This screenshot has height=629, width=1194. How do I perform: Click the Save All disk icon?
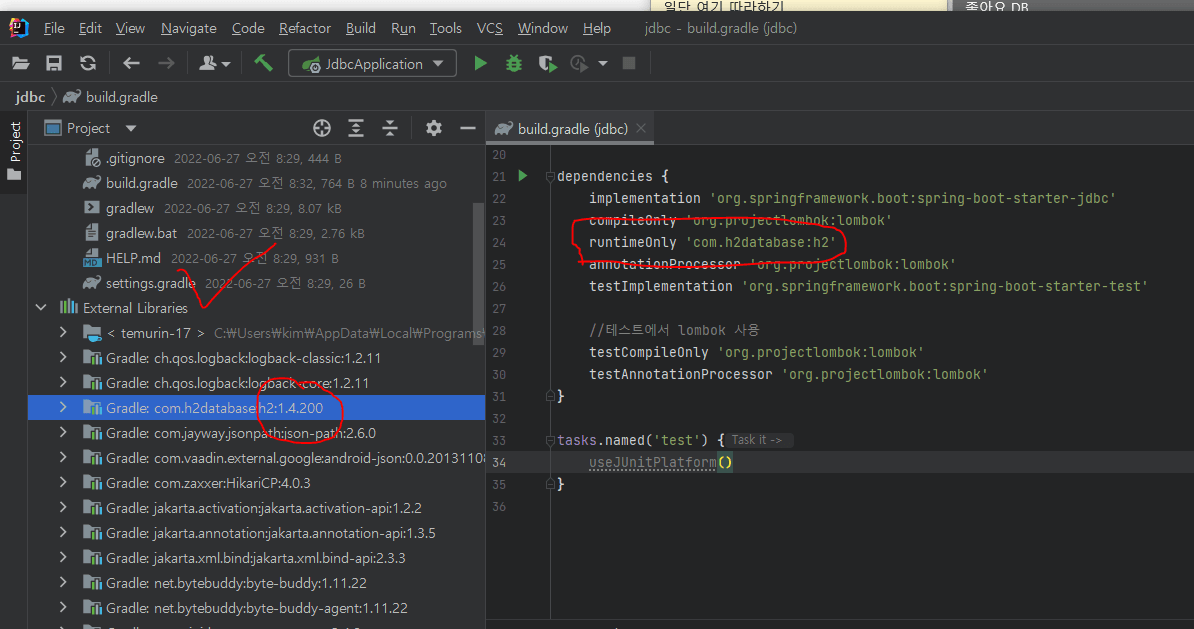click(x=54, y=63)
